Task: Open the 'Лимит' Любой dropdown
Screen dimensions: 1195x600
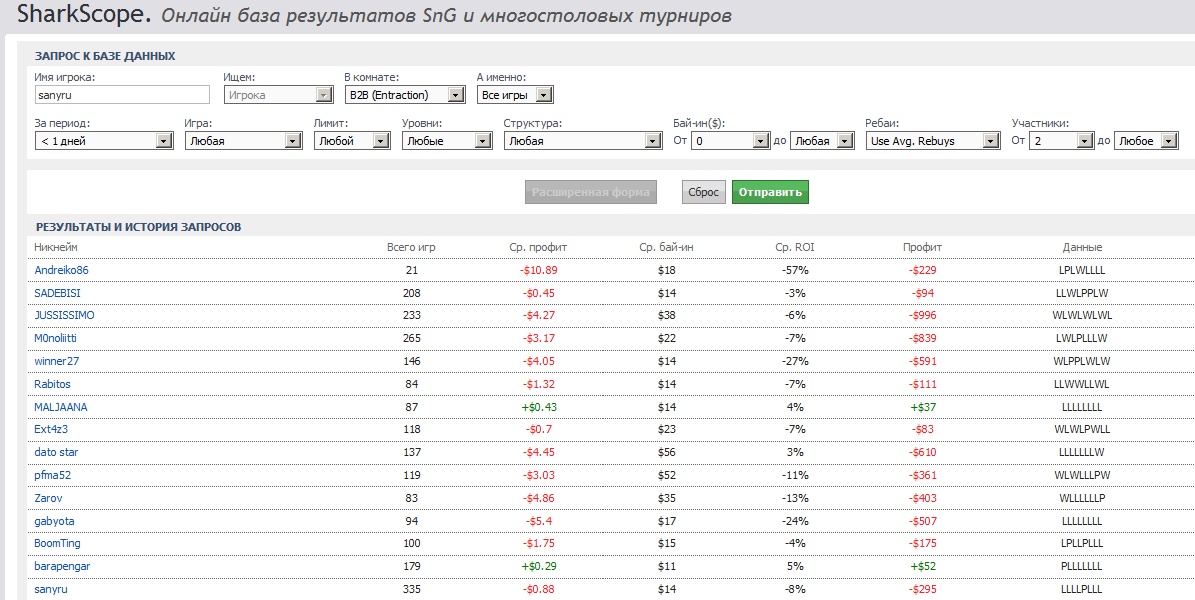Action: pyautogui.click(x=351, y=141)
